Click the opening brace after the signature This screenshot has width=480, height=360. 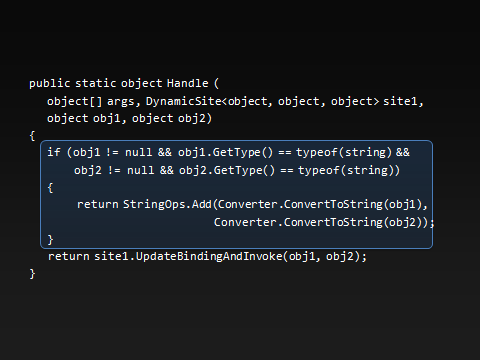pos(32,136)
